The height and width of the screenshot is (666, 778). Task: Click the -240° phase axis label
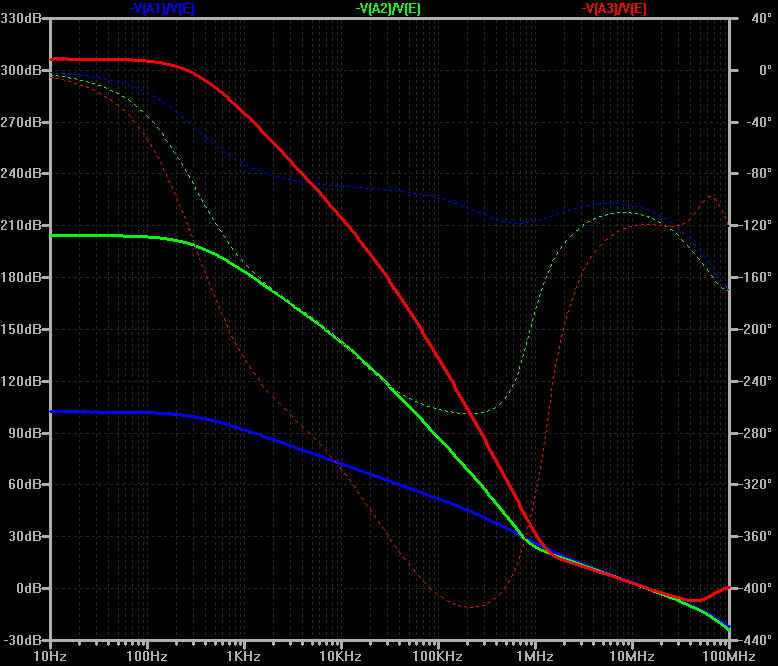pyautogui.click(x=756, y=381)
